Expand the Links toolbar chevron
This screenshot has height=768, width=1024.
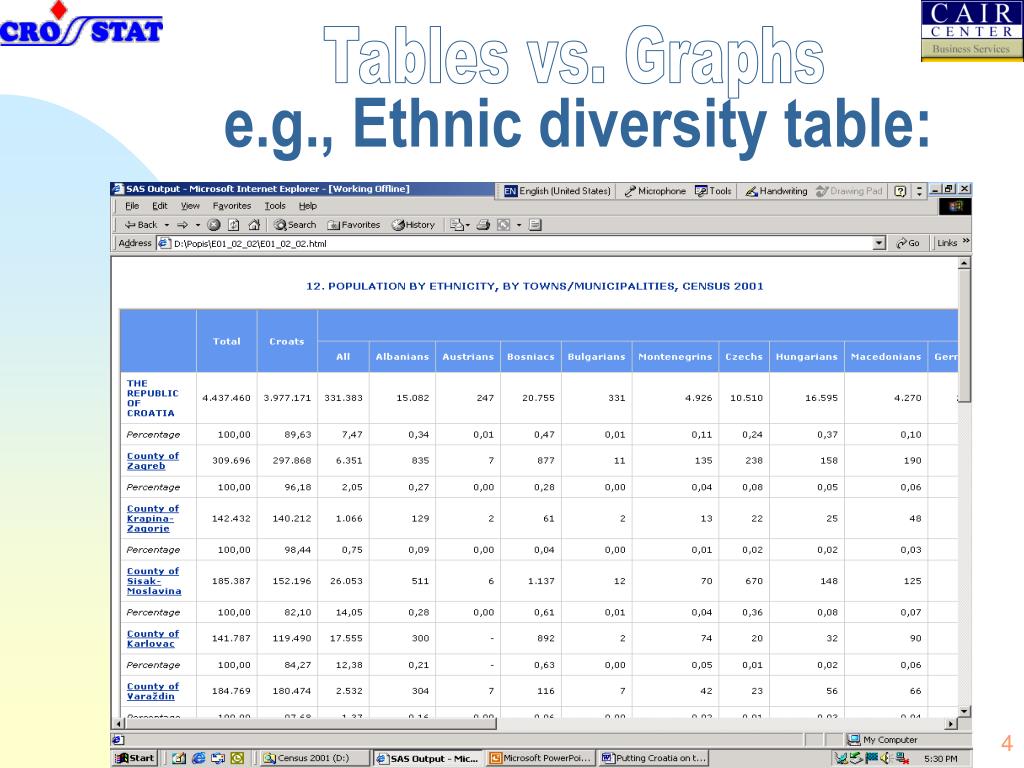(966, 242)
